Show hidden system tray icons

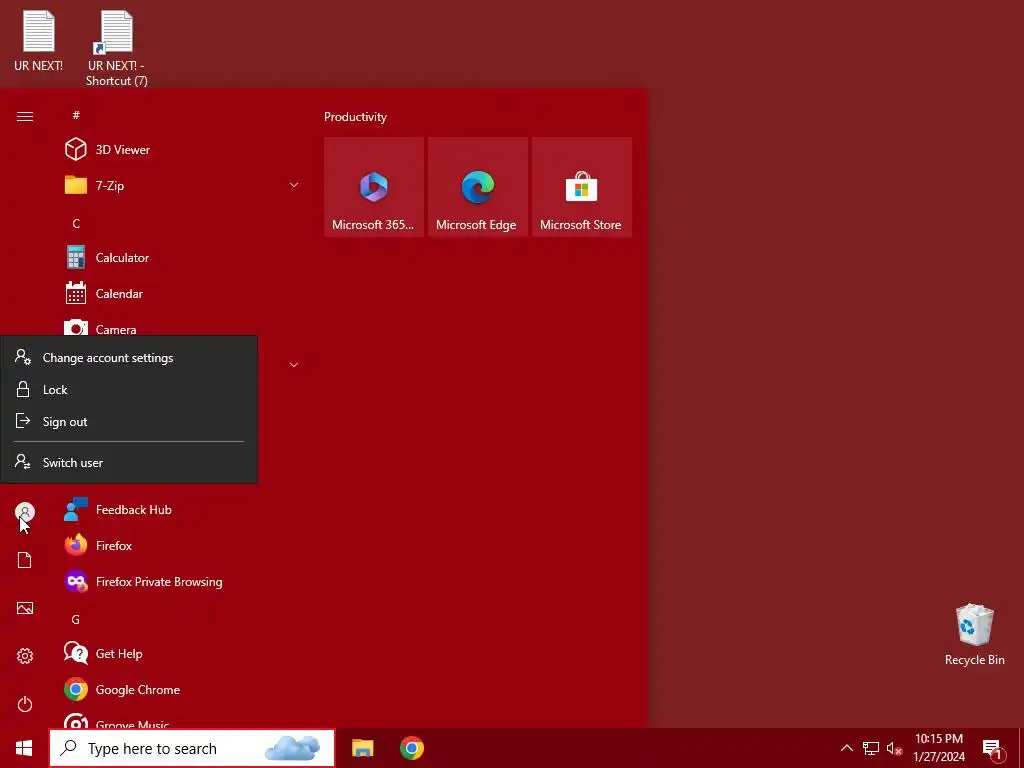click(846, 748)
